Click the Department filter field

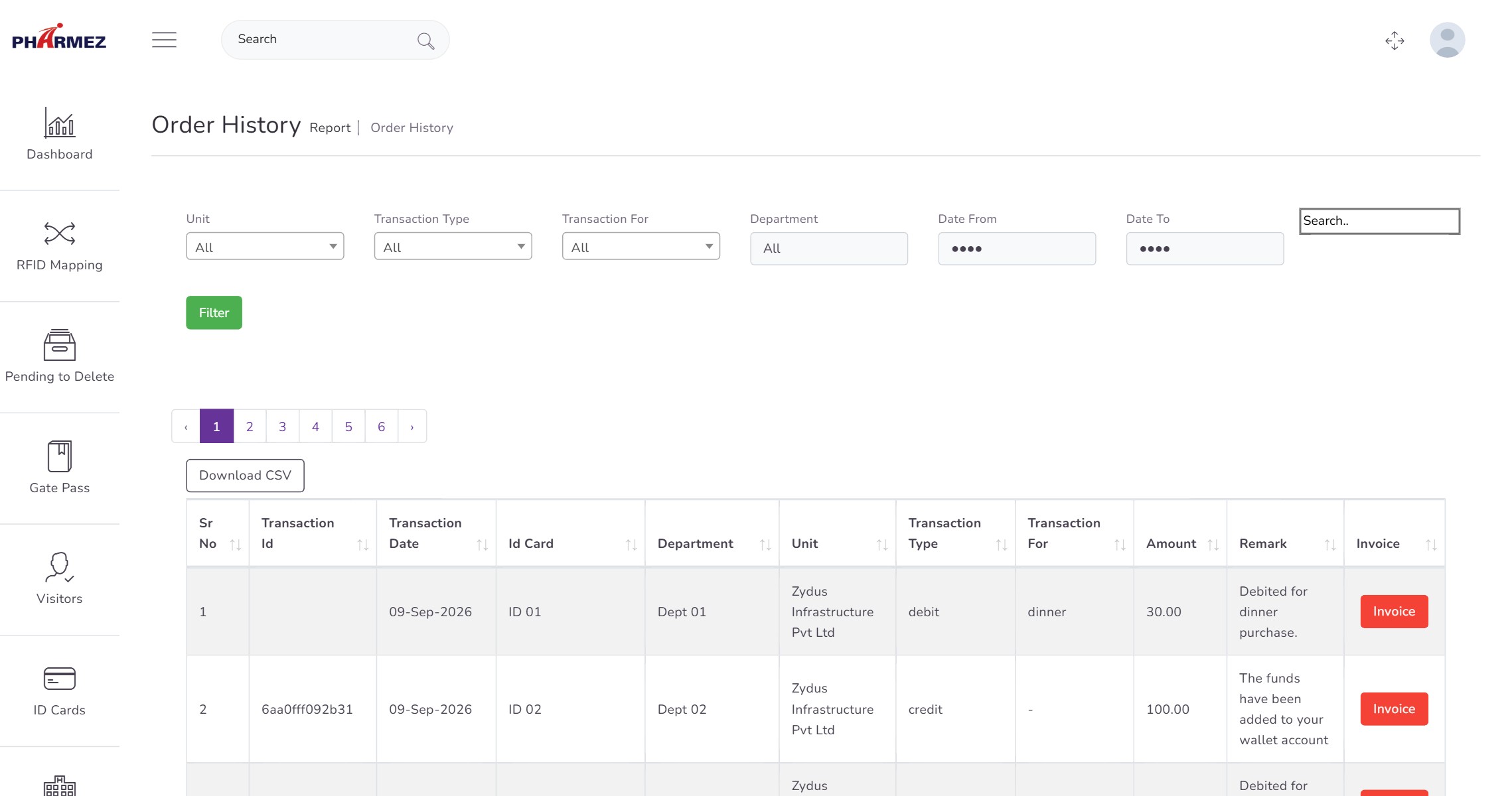(828, 249)
